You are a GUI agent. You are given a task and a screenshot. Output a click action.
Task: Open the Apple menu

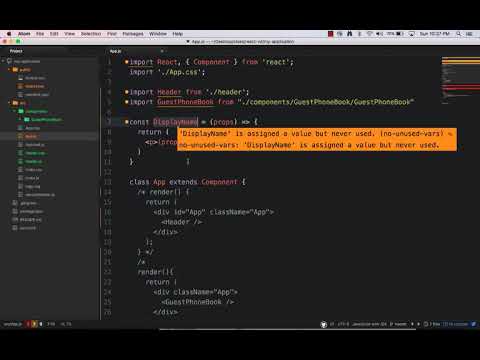coord(9,34)
